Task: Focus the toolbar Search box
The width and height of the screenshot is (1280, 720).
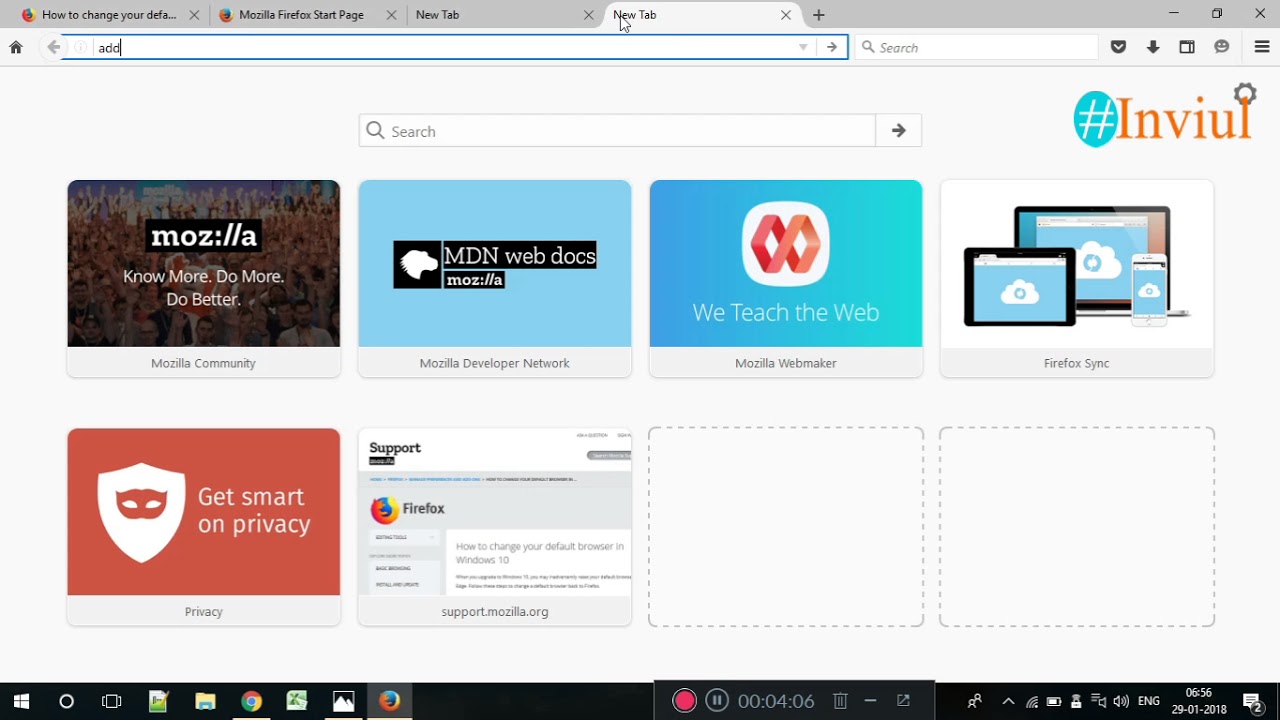Action: point(977,47)
